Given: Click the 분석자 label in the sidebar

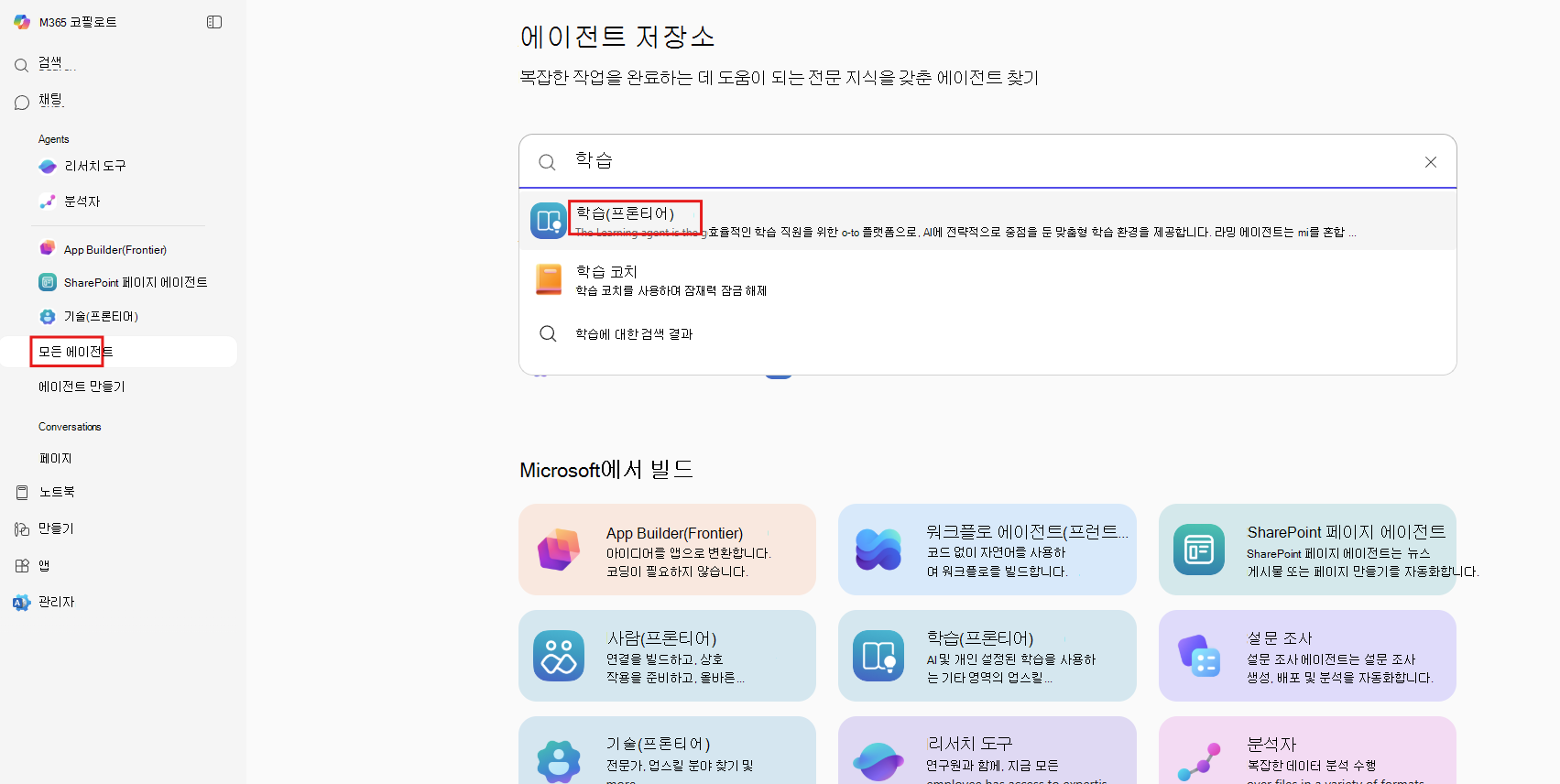Looking at the screenshot, I should tap(82, 201).
